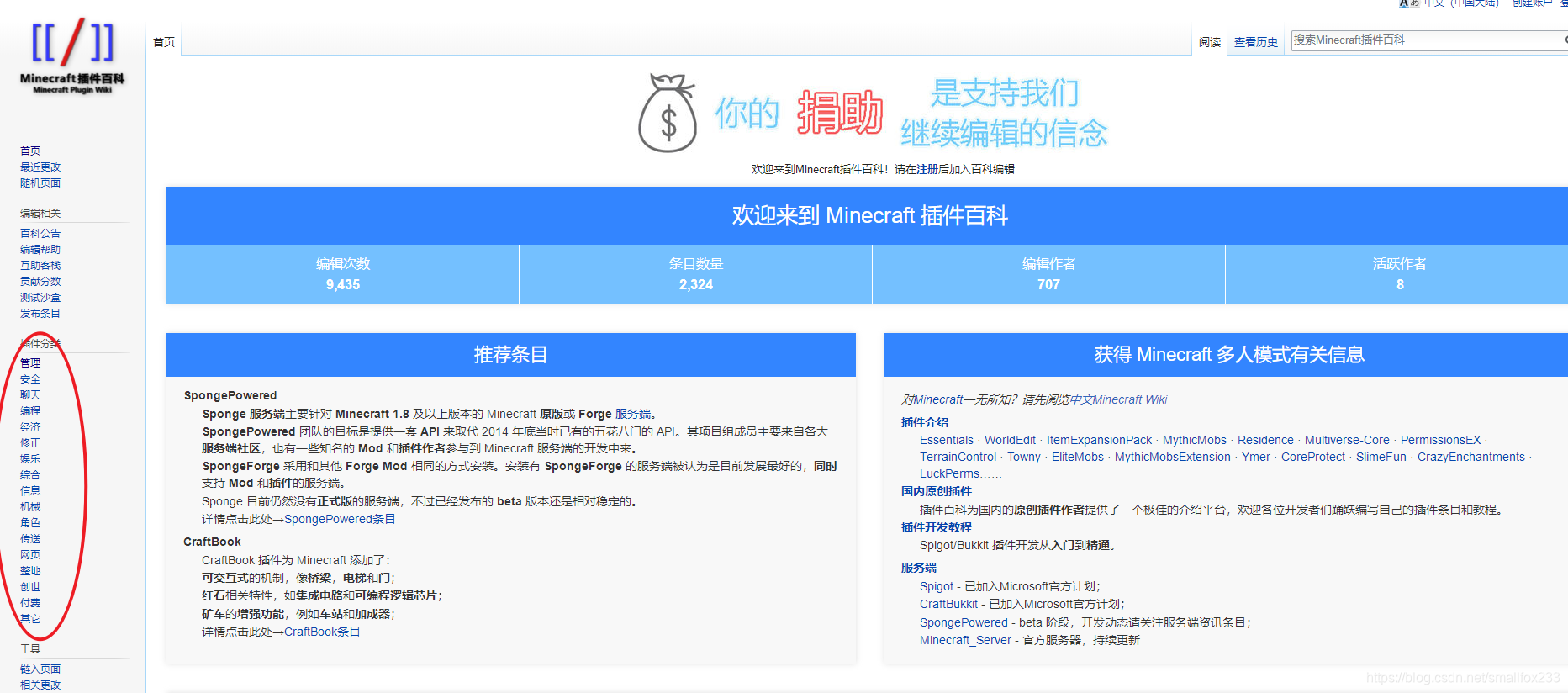
Task: Open the 百科公告 sidebar link
Action: [x=40, y=233]
